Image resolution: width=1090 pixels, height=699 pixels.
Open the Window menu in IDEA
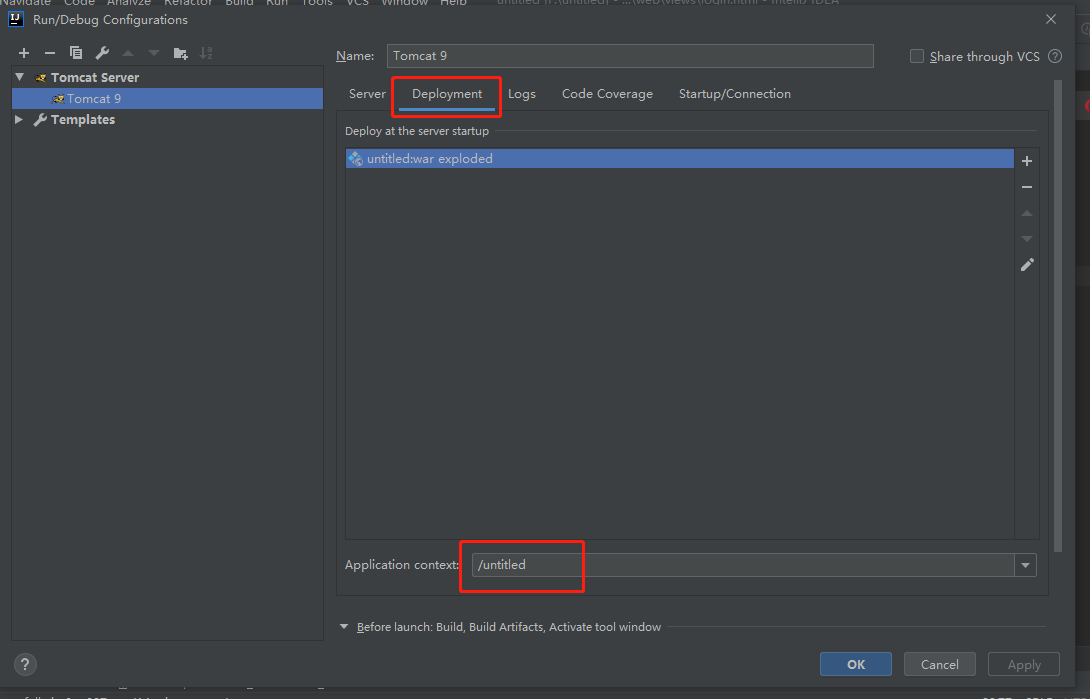(405, 3)
